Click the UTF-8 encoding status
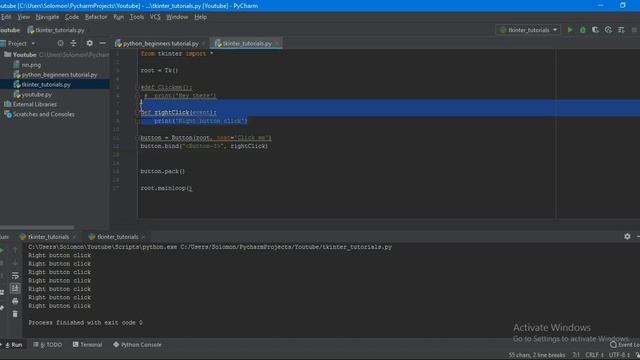The image size is (640, 360). [x=620, y=355]
